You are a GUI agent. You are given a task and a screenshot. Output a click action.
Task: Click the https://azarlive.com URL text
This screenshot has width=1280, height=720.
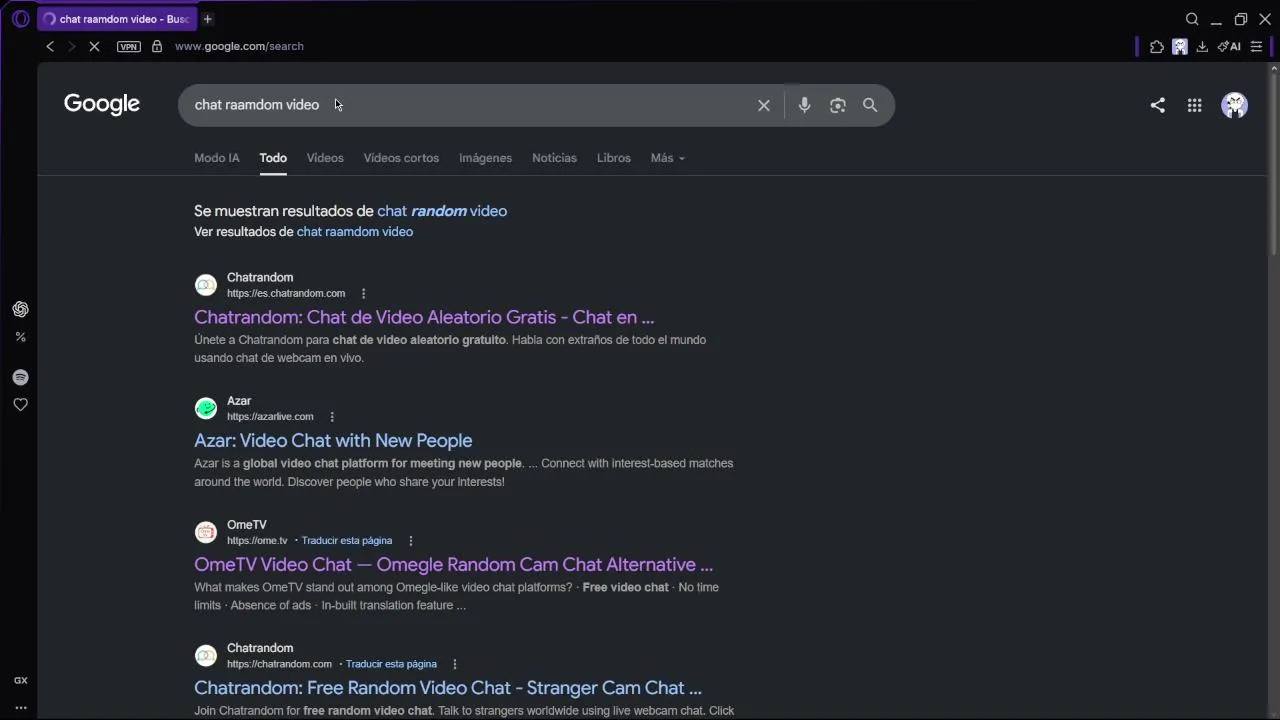point(270,417)
